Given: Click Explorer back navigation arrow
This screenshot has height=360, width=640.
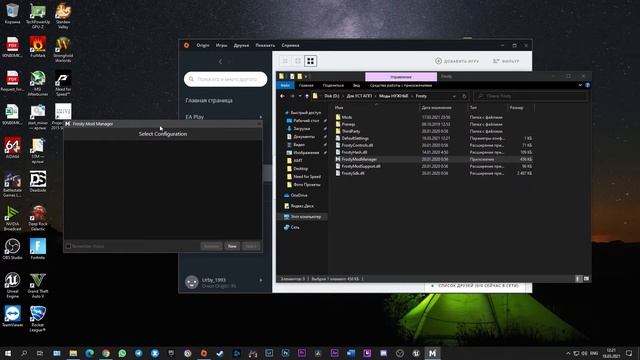Looking at the screenshot, I should click(282, 96).
